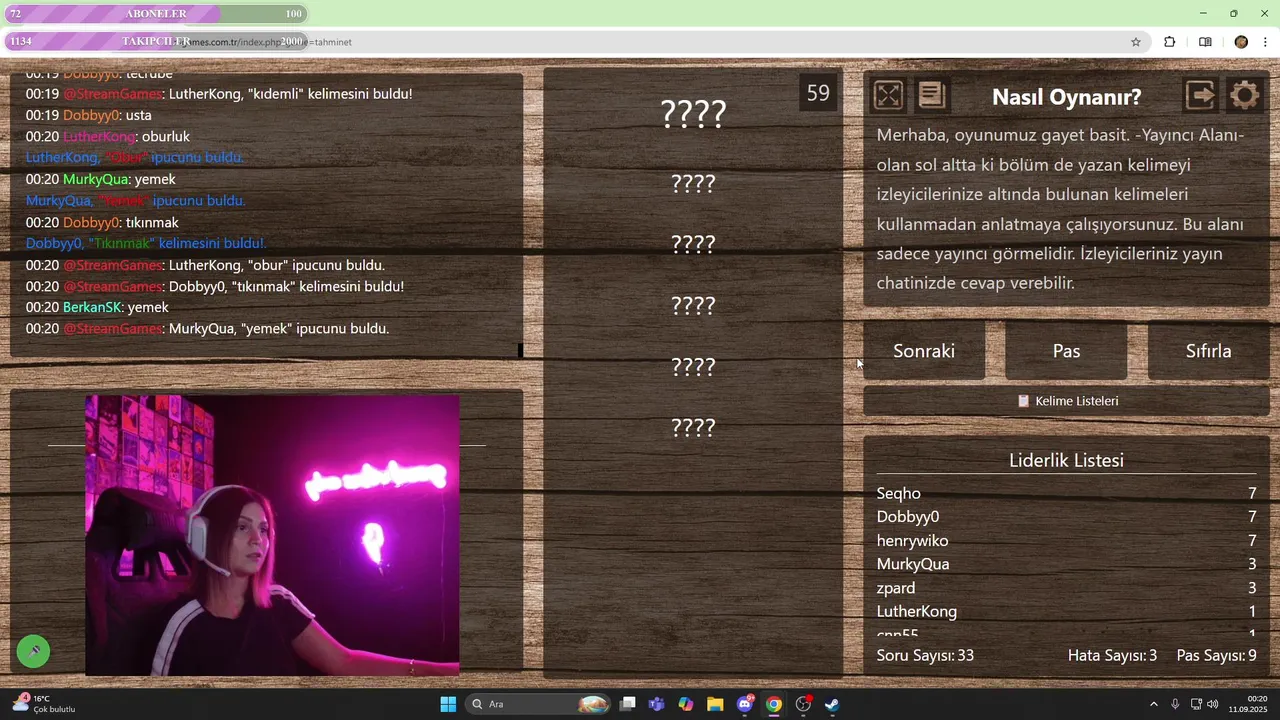Click the ABONELER progress bar overlay
The image size is (1280, 720).
pyautogui.click(x=156, y=14)
